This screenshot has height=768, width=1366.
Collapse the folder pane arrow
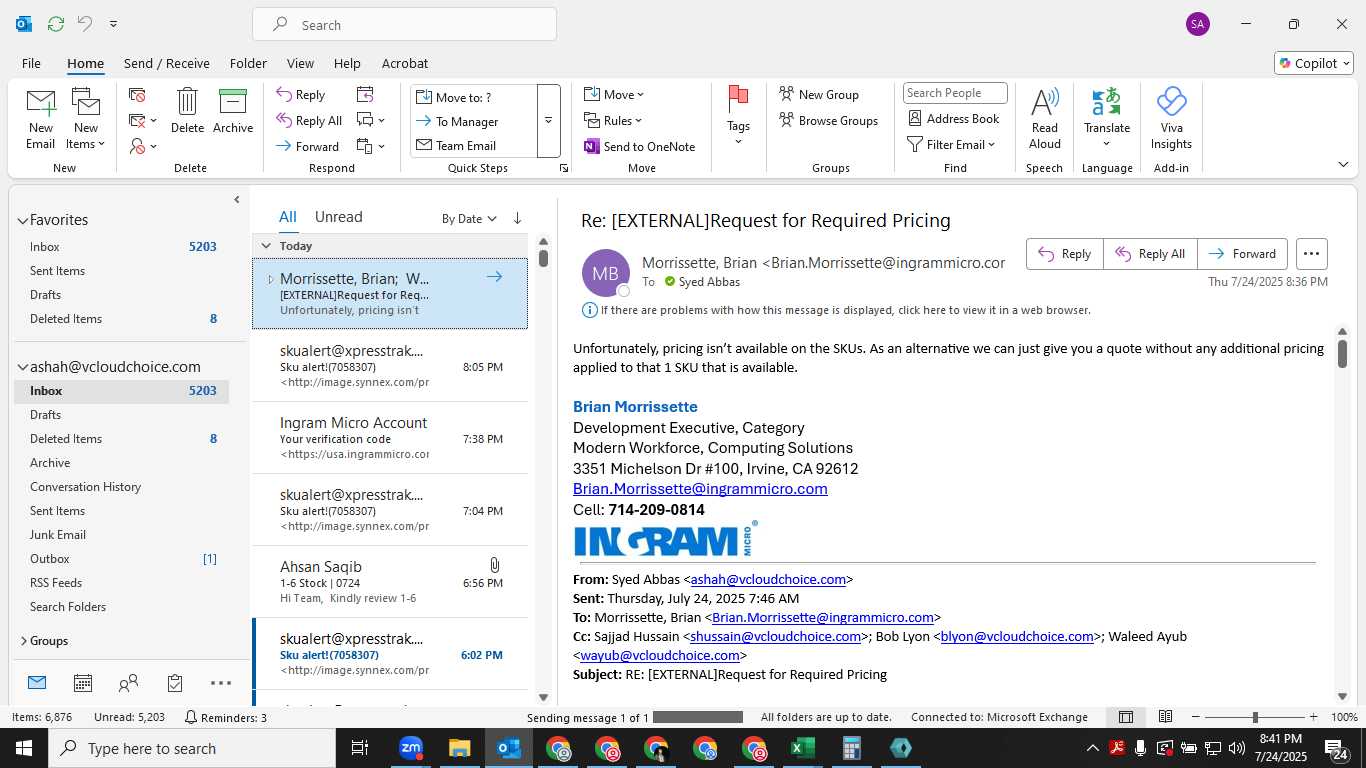point(237,200)
